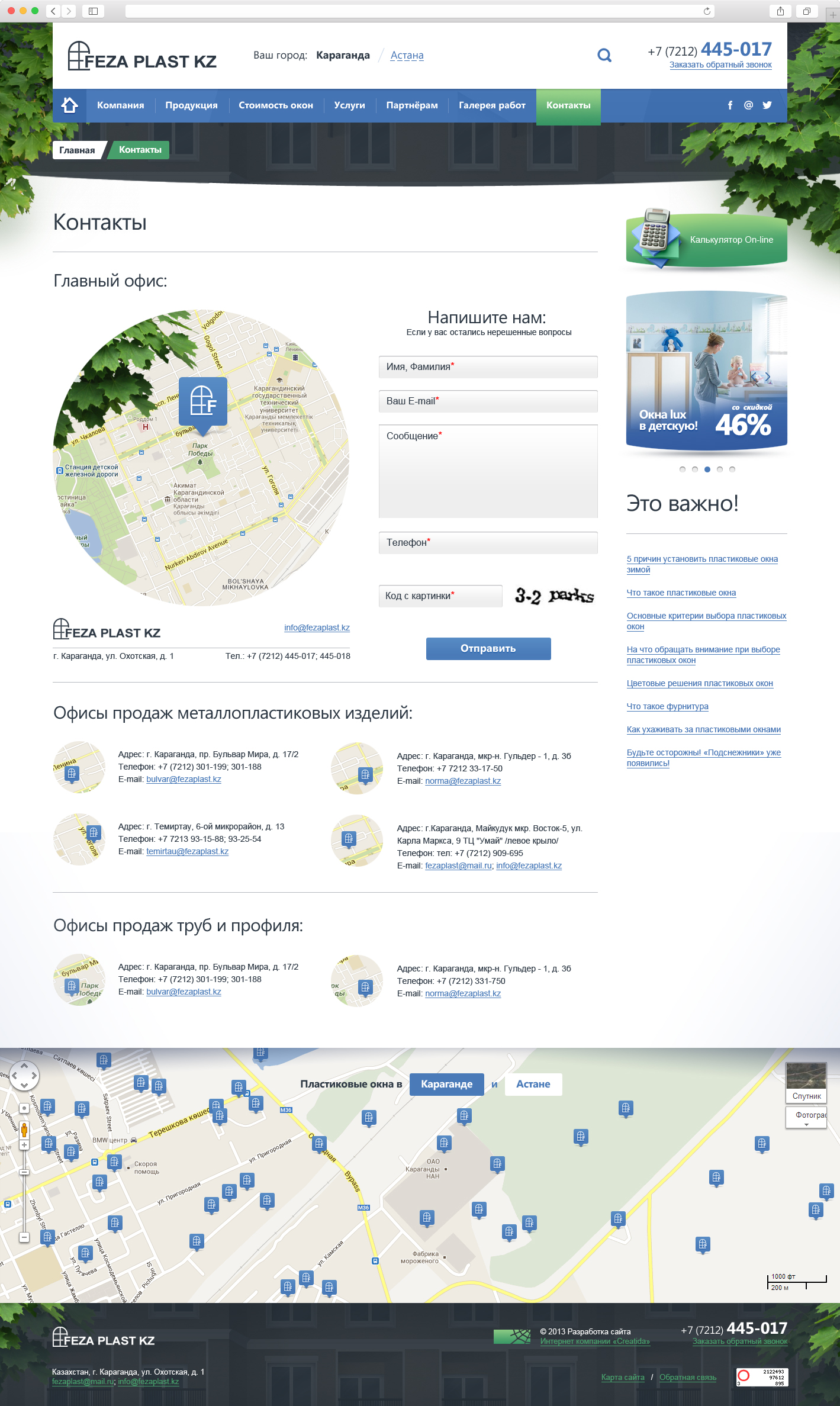Open the Twitter bird icon in navigation bar
840x1406 pixels.
click(767, 105)
